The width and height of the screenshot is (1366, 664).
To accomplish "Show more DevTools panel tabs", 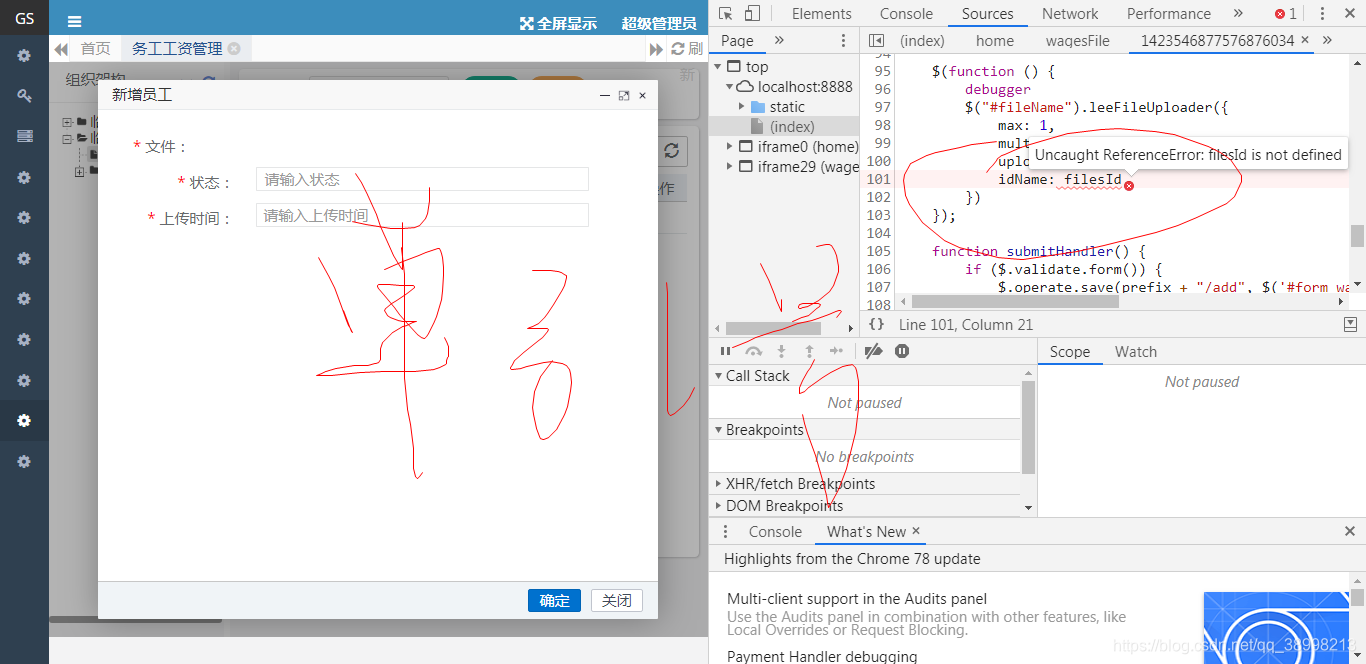I will coord(1238,13).
